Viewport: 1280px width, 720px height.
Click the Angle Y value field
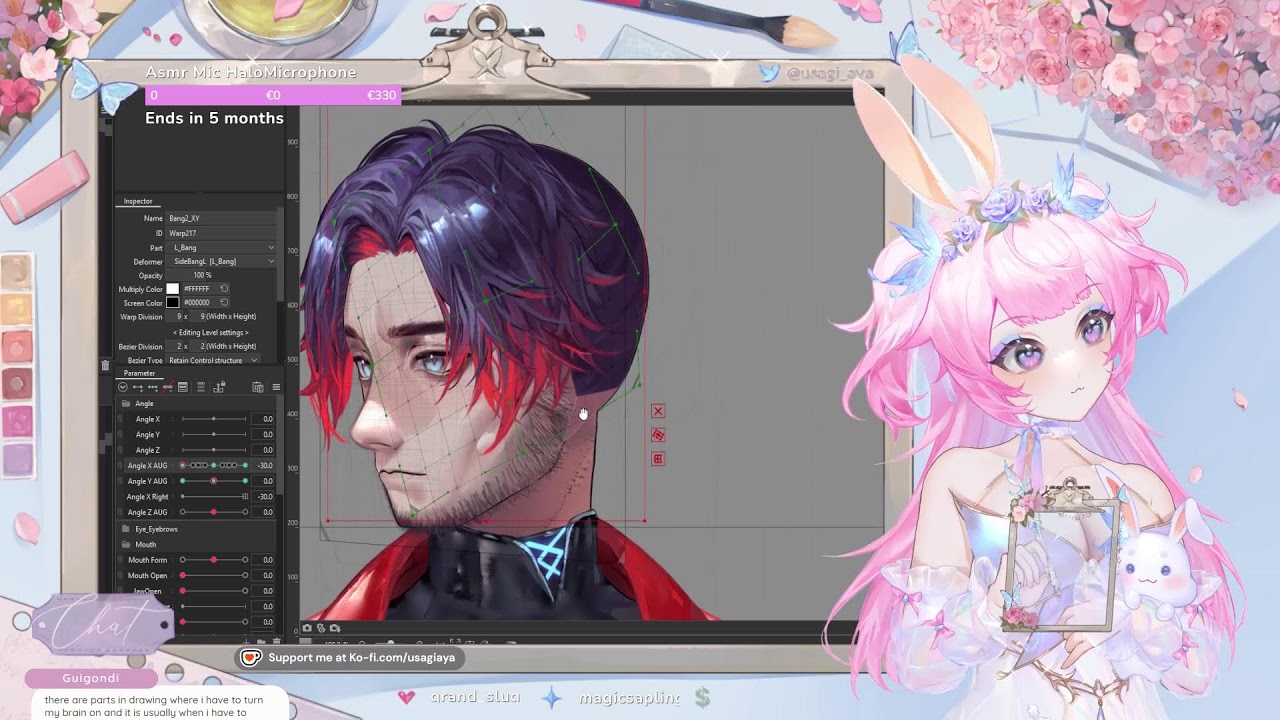[x=264, y=435]
